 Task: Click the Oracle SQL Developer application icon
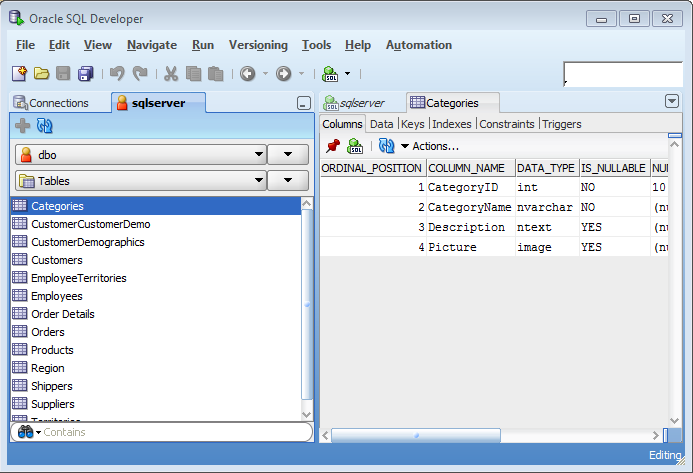(16, 18)
